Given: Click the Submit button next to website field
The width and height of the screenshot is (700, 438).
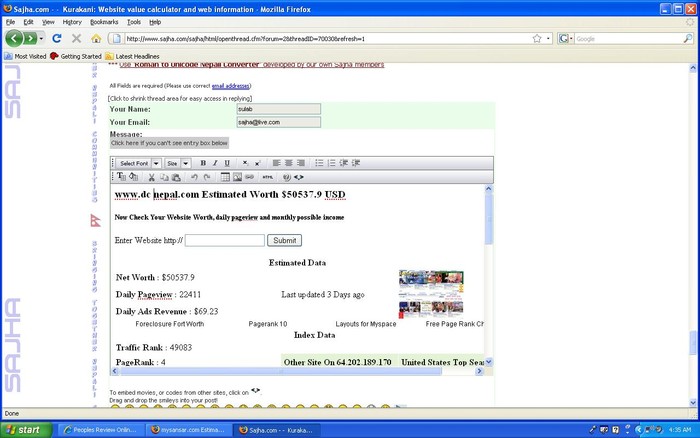Looking at the screenshot, I should (x=285, y=240).
